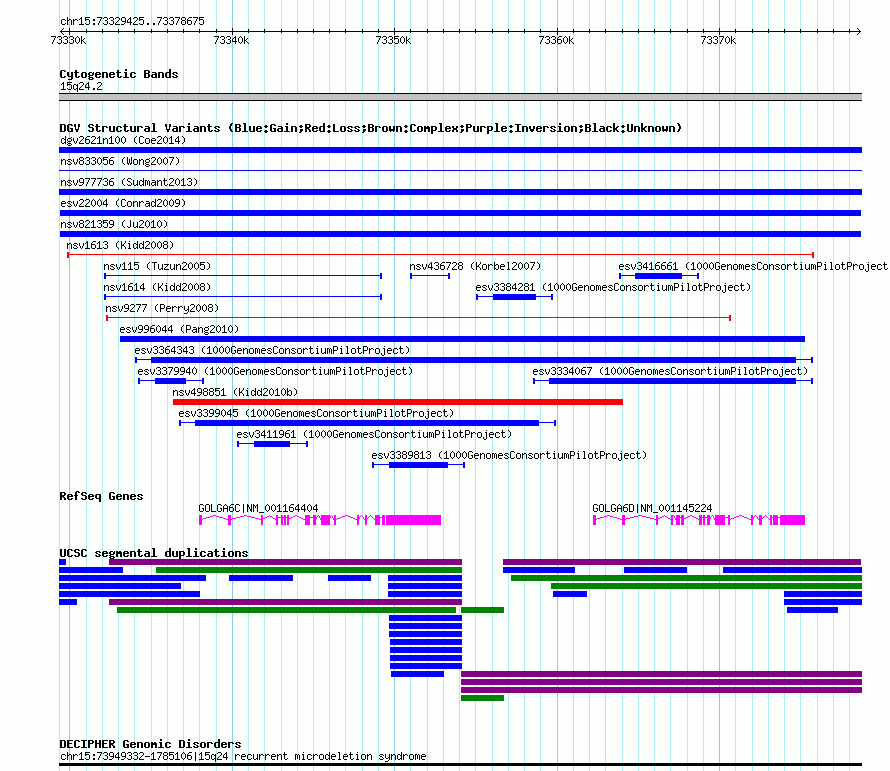Open the GOLGA6C|NM_001164404 gene label
890x771 pixels.
pyautogui.click(x=258, y=508)
